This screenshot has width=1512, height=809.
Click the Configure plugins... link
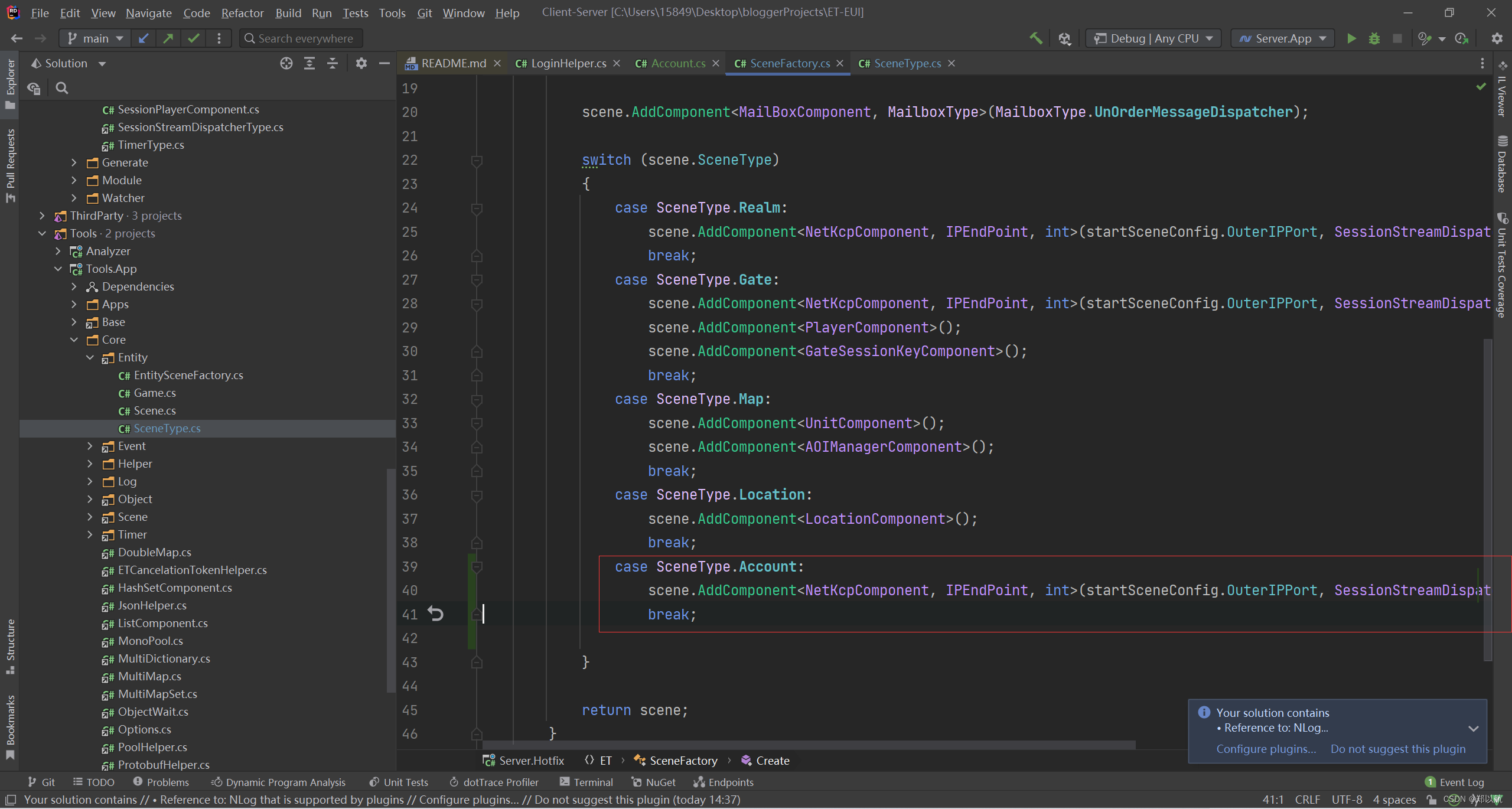pos(1266,749)
